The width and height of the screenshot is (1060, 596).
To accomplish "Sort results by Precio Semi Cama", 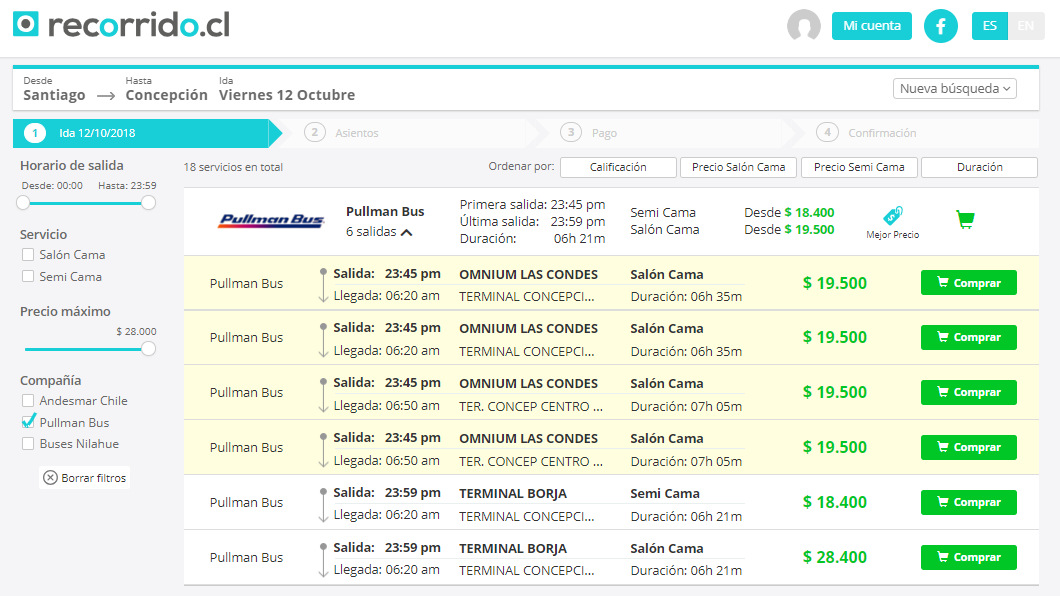I will (x=859, y=167).
